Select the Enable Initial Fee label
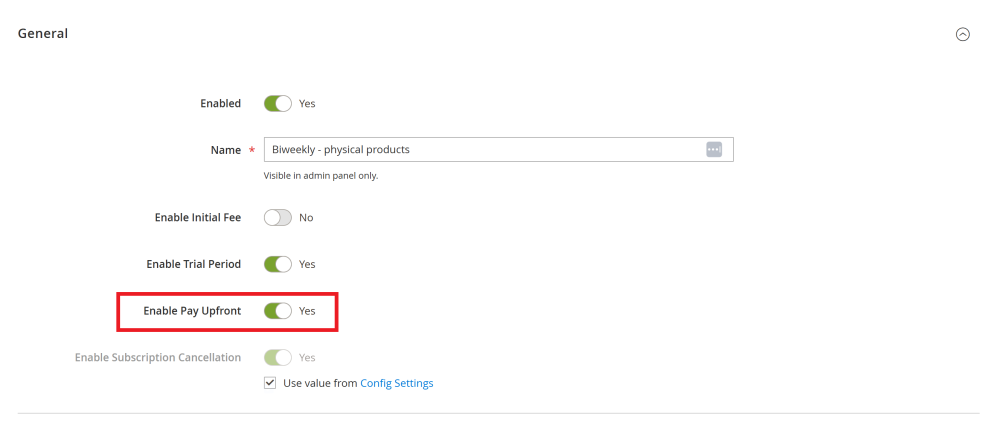 (x=198, y=218)
